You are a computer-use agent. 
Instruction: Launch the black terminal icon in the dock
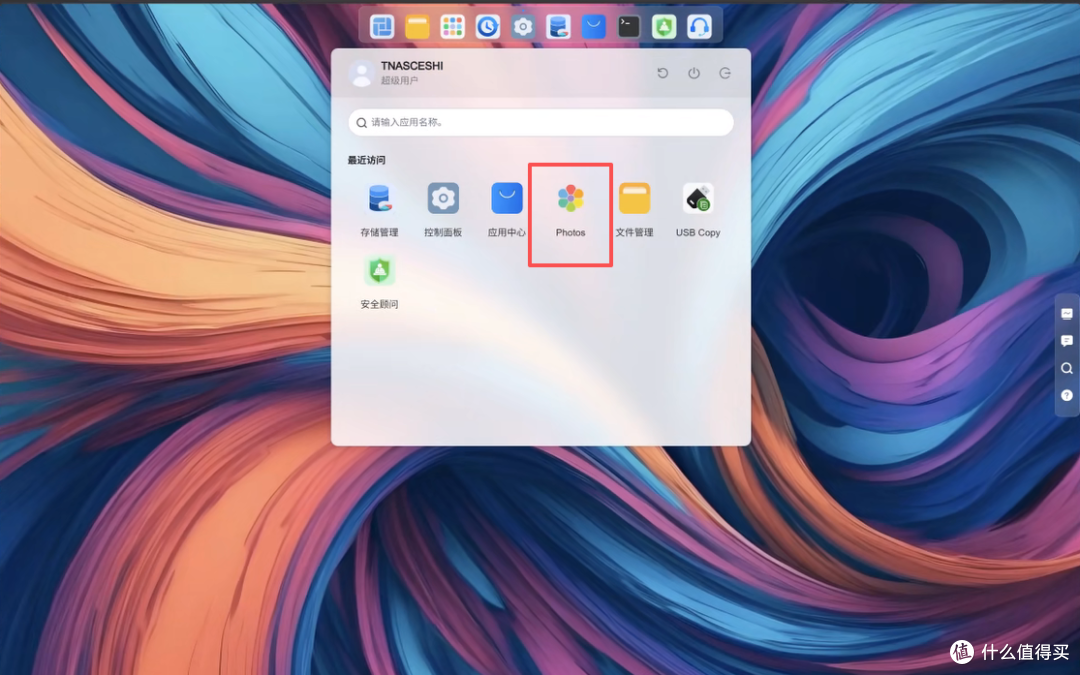pos(629,27)
